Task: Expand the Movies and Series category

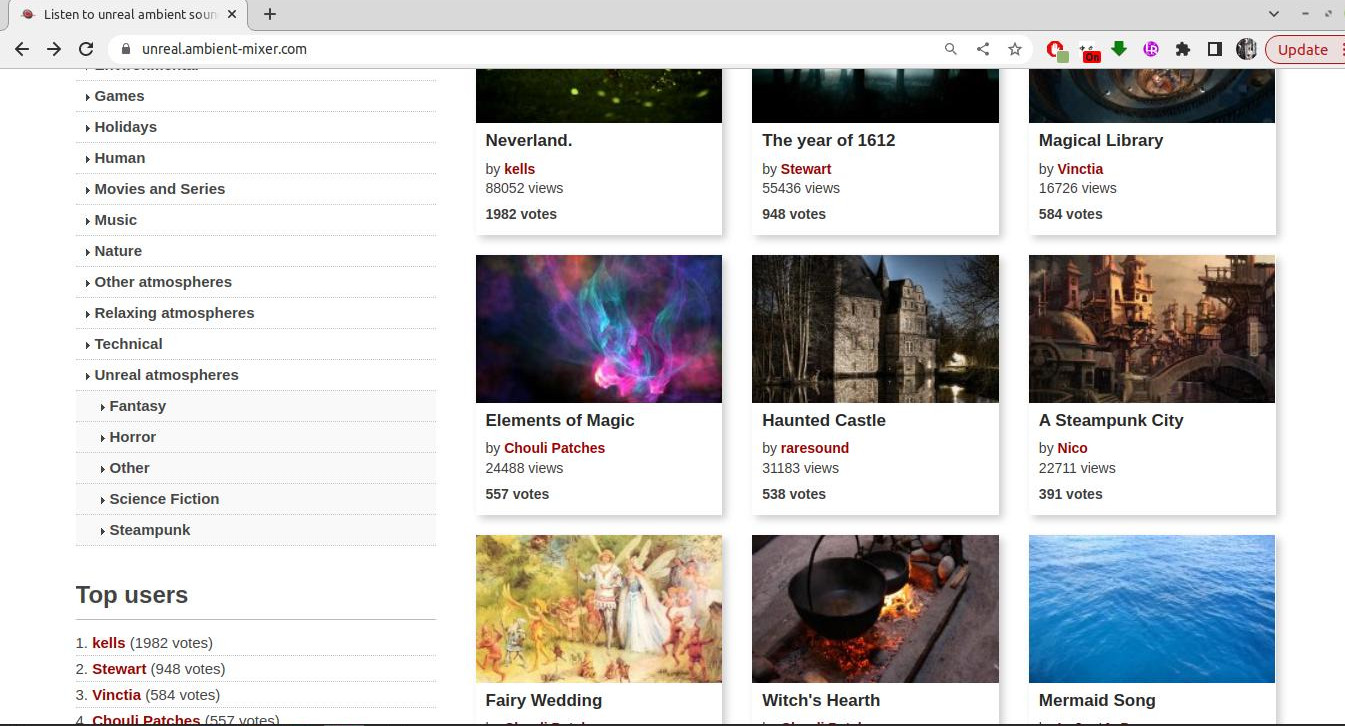Action: coord(159,189)
